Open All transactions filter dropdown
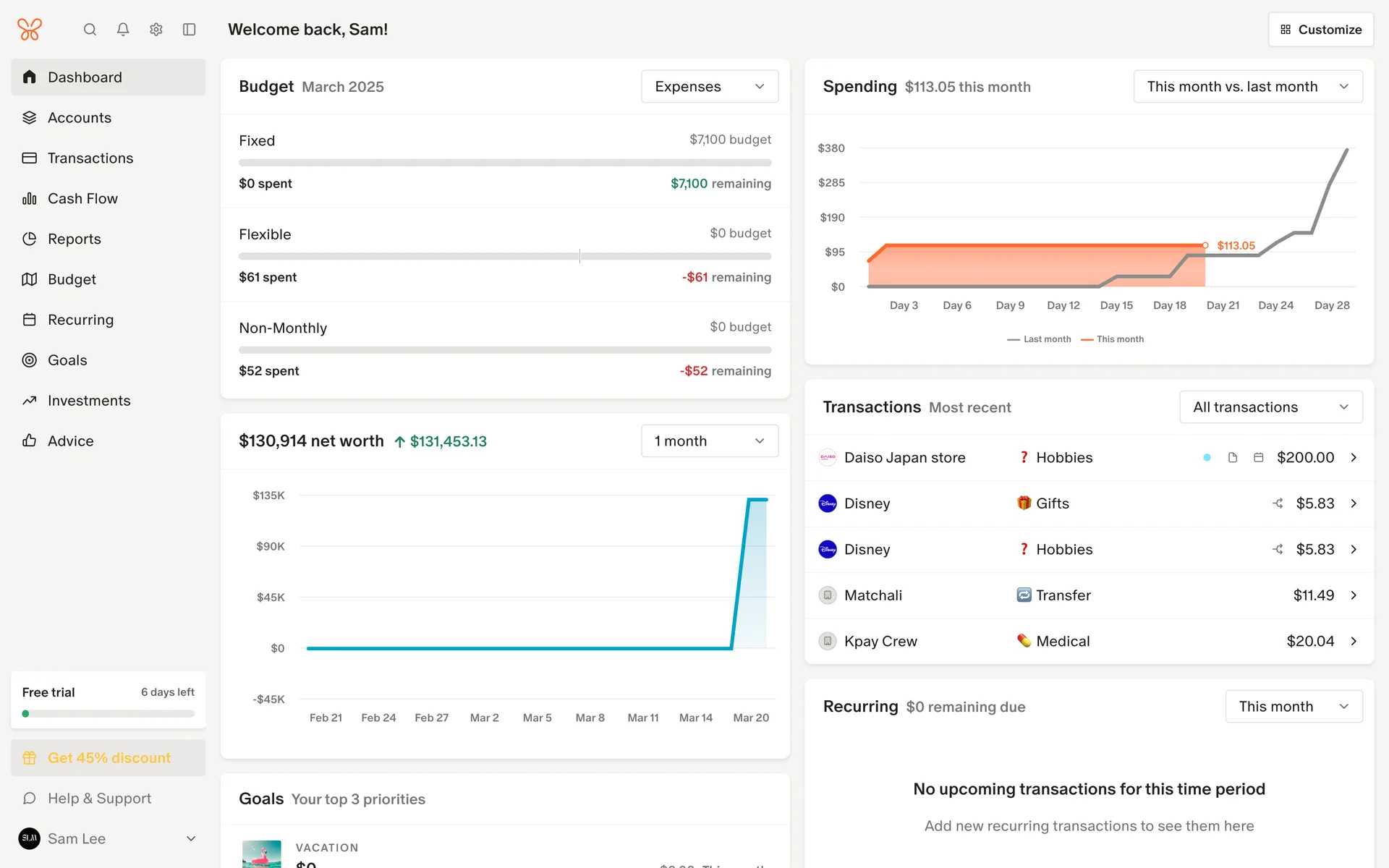 (x=1270, y=407)
